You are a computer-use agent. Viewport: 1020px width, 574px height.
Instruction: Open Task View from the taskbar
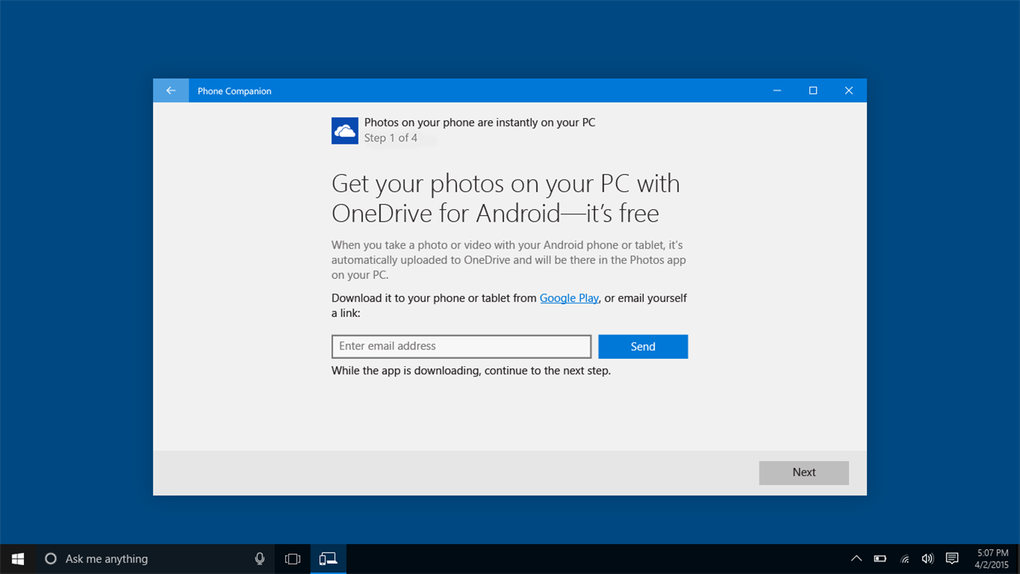click(292, 559)
